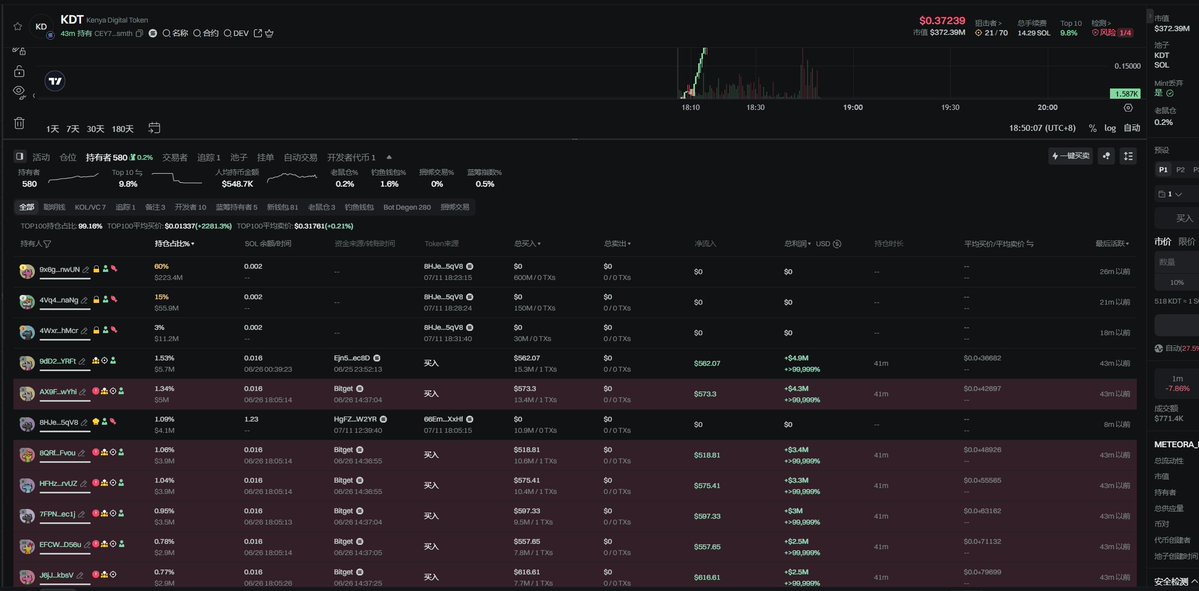This screenshot has height=591, width=1199.
Task: Click the TradingView logo on the chart
Action: pos(54,81)
